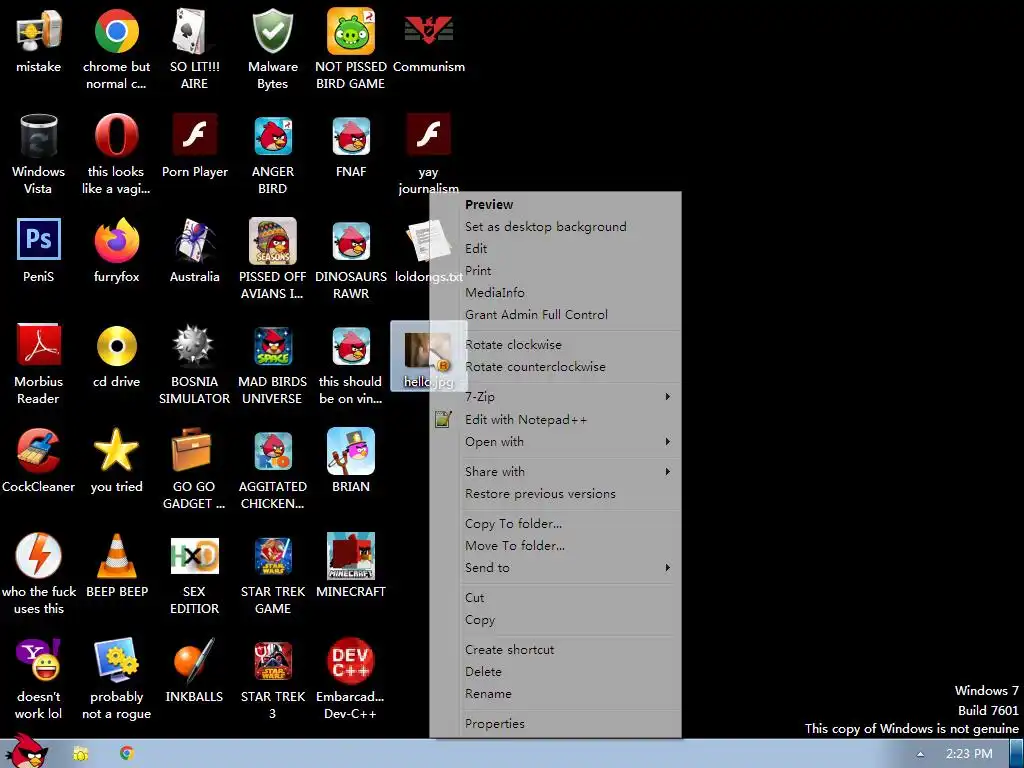Expand the 'Open with' submenu
1024x768 pixels.
coord(555,441)
